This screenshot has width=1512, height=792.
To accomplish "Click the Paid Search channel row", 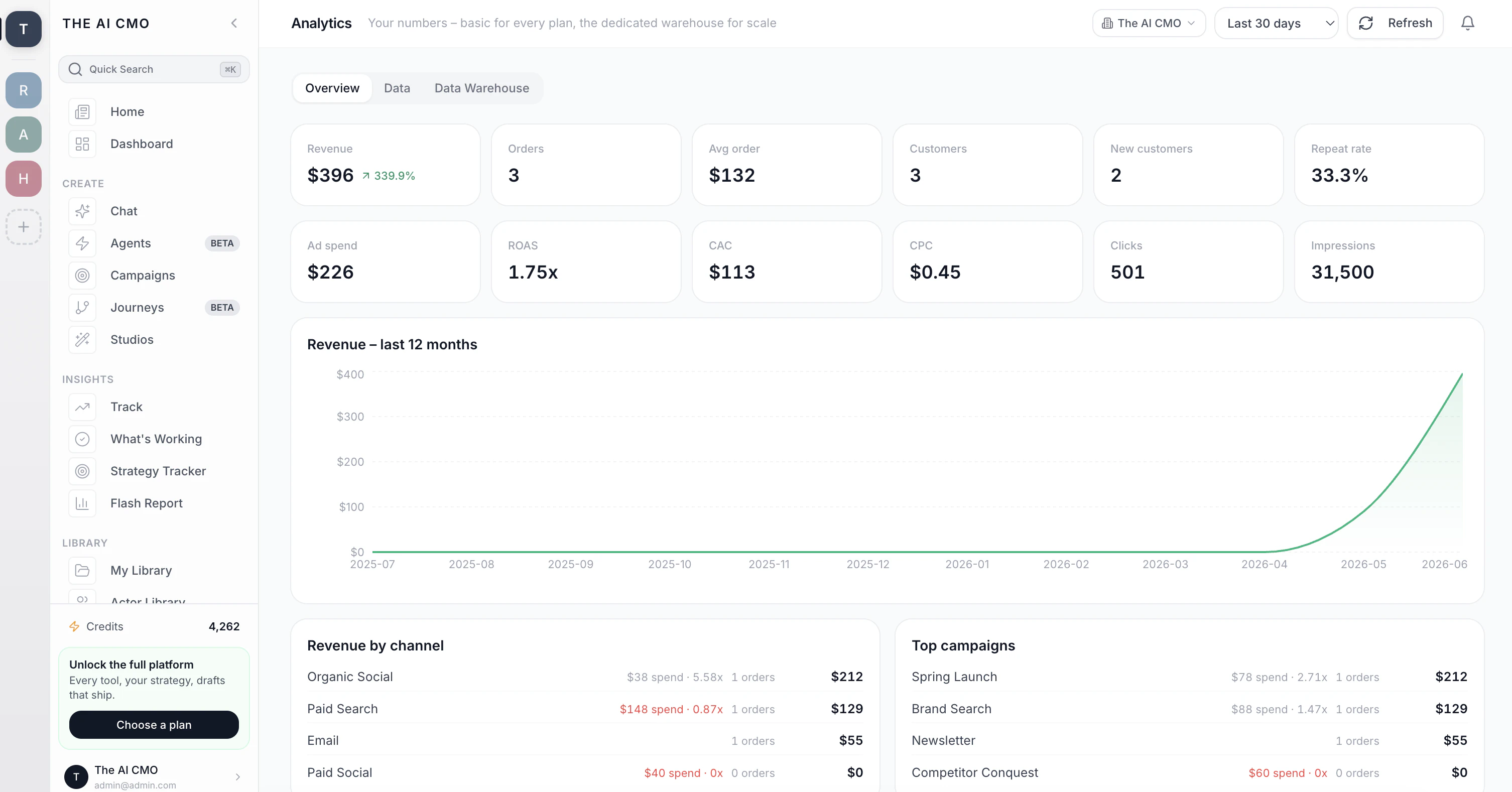I will 585,709.
